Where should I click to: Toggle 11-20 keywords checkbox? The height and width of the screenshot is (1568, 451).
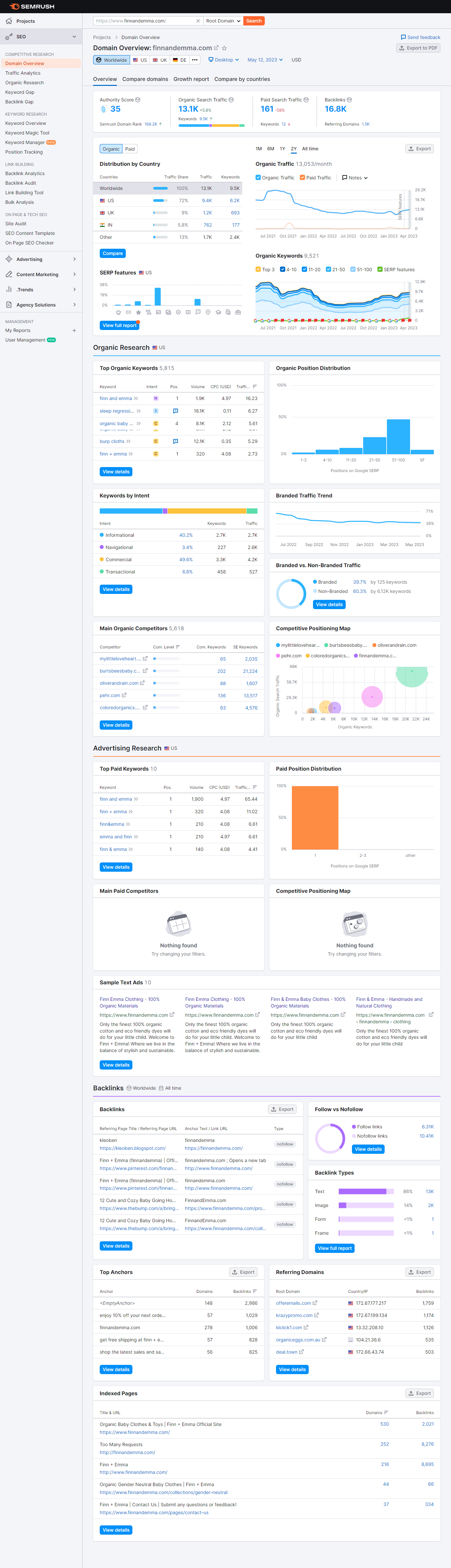click(x=304, y=269)
